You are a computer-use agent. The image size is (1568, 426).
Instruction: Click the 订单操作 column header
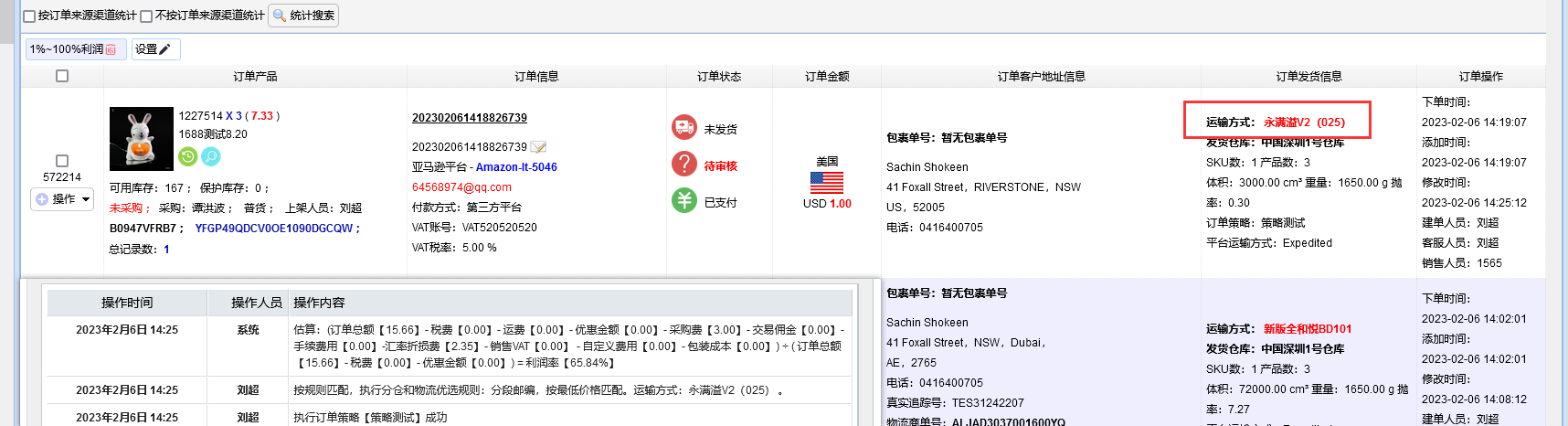click(1480, 76)
